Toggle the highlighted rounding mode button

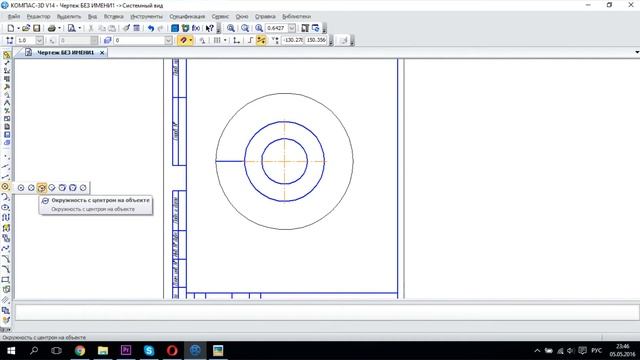point(261,40)
